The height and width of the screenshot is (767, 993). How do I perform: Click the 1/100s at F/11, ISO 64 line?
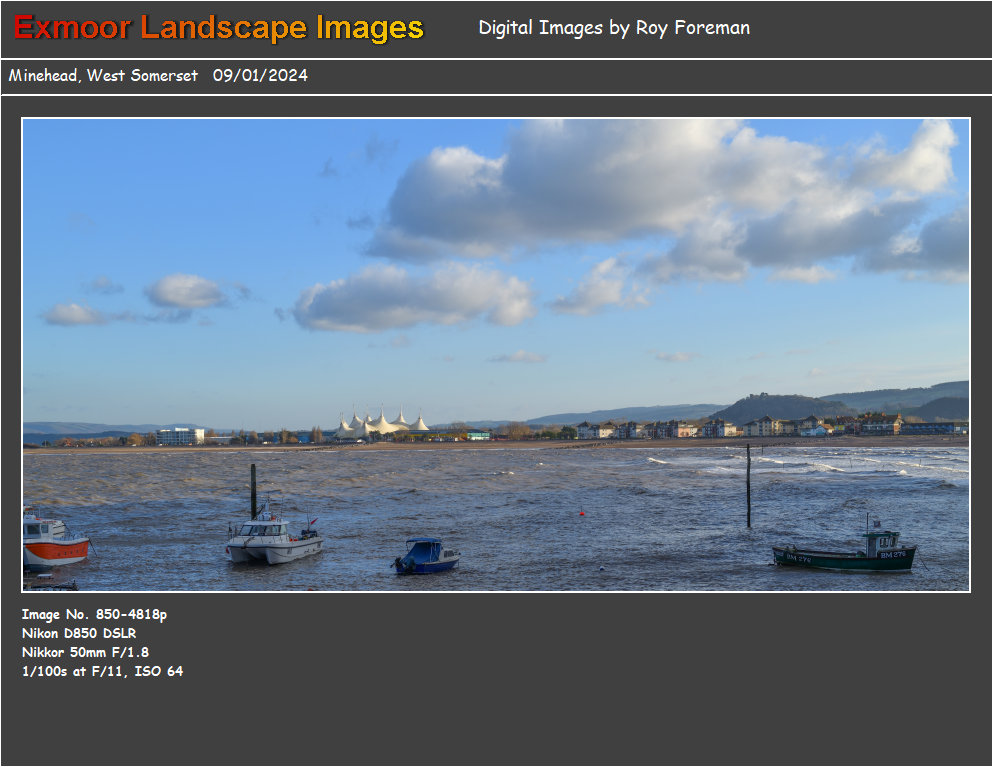(x=102, y=671)
